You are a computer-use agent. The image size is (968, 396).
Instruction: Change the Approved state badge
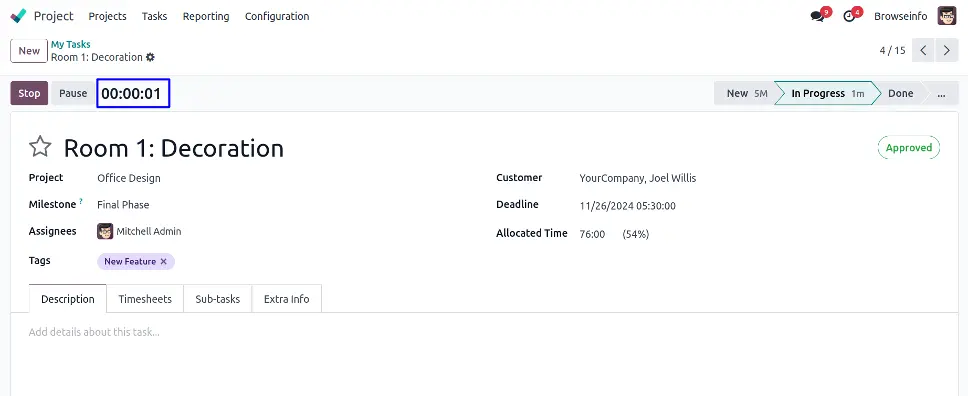(x=909, y=148)
